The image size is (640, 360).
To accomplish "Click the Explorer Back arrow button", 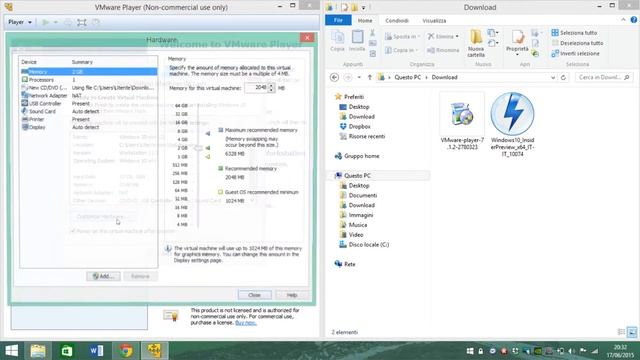I will tap(334, 77).
